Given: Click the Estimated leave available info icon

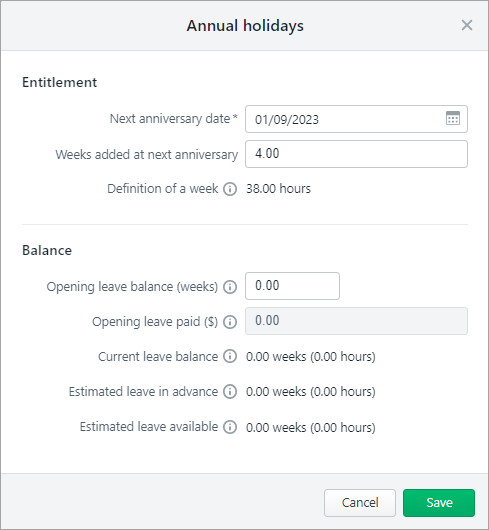Looking at the screenshot, I should point(230,427).
